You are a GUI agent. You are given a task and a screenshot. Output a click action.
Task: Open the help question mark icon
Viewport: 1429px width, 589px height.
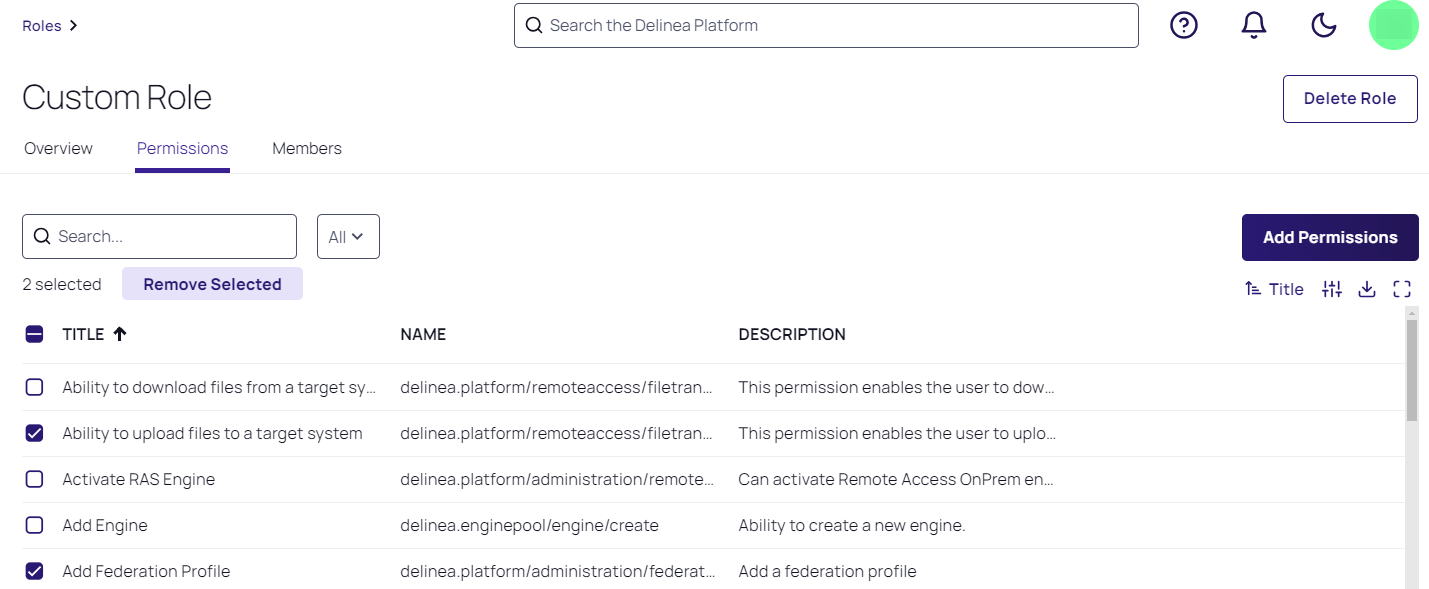(x=1184, y=26)
